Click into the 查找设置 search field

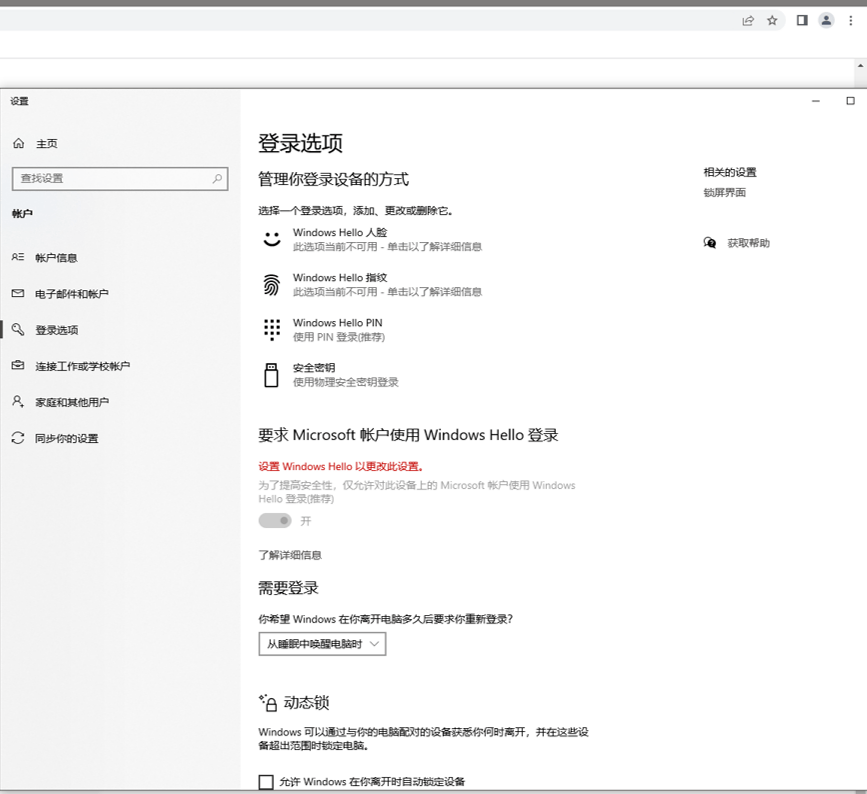[x=120, y=179]
